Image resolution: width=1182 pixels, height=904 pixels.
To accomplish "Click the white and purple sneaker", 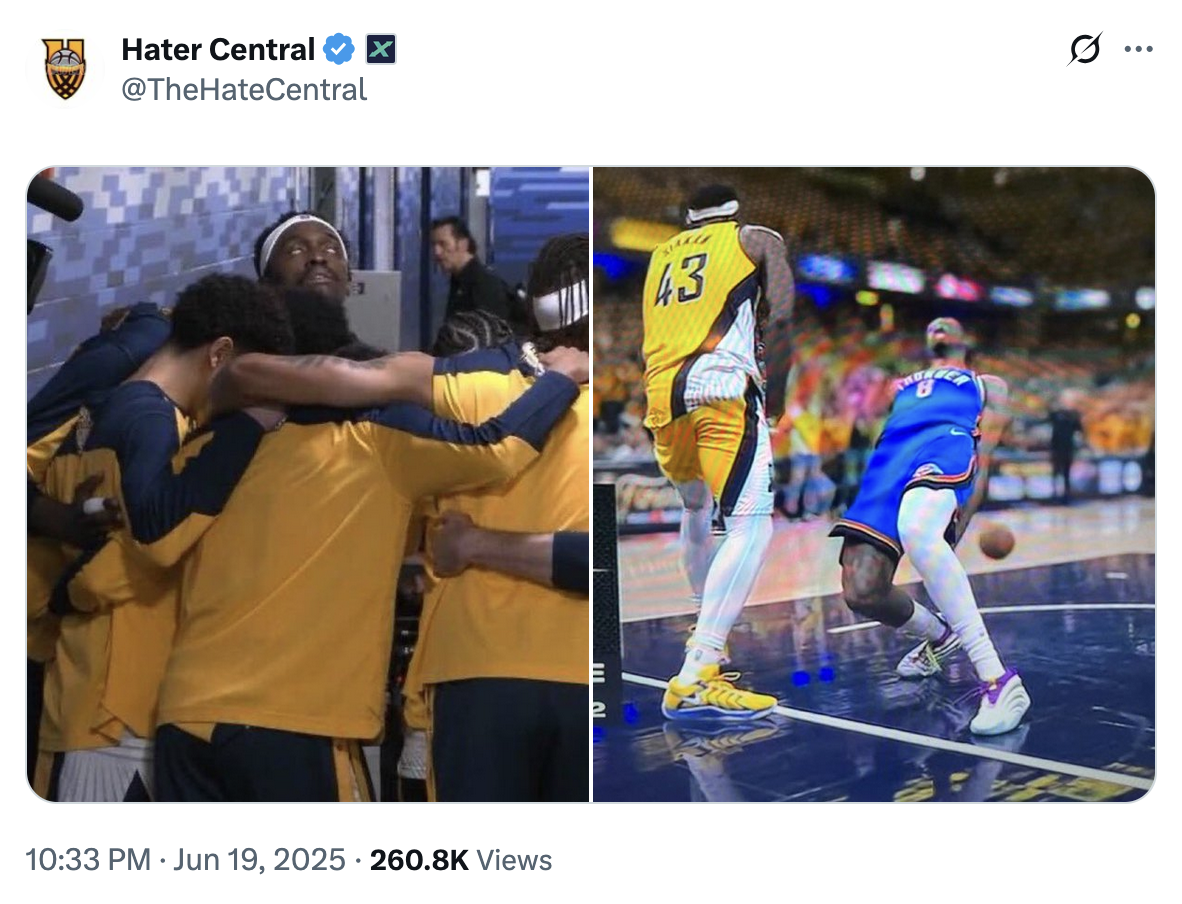I will coord(999,703).
